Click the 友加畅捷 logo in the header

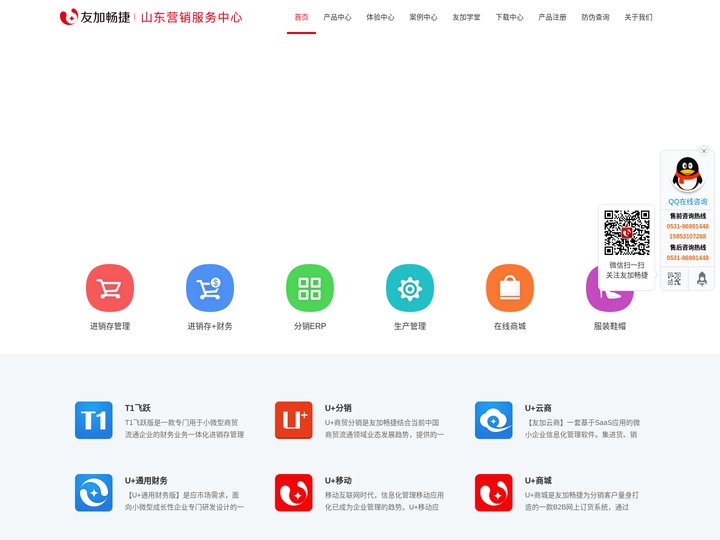click(x=95, y=17)
